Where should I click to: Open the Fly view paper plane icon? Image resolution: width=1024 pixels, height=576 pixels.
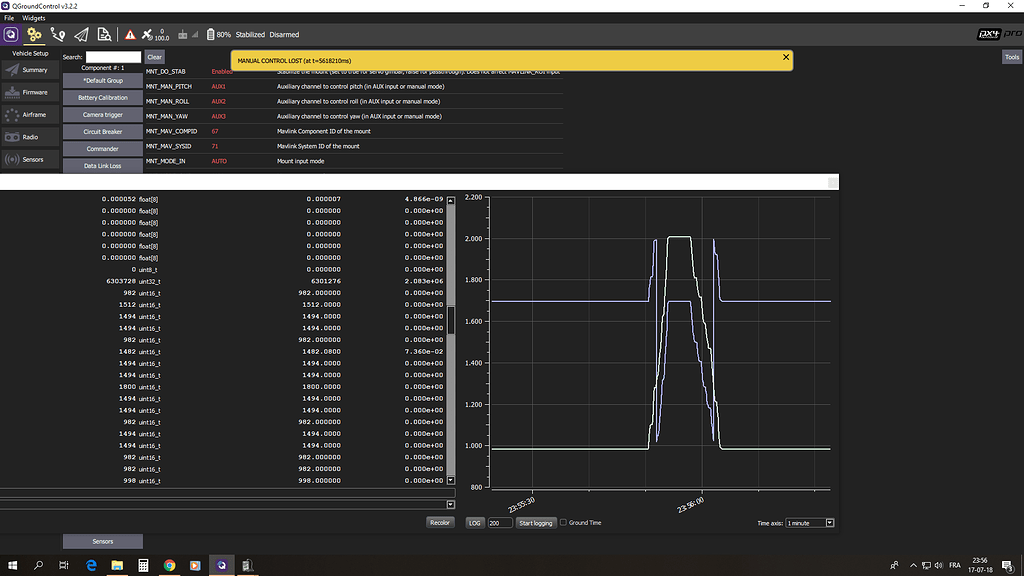(81, 34)
